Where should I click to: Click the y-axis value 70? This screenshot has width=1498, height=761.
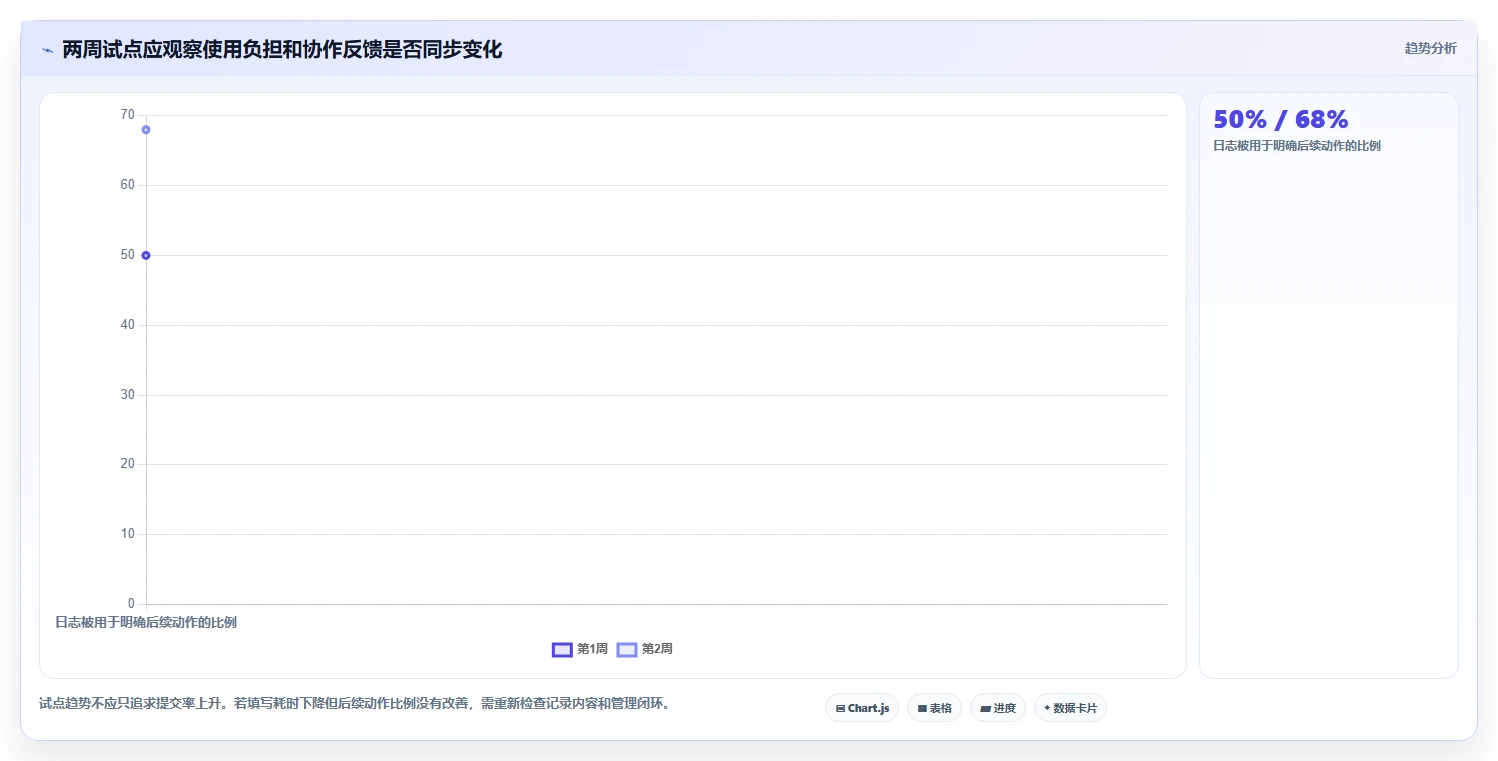(x=127, y=115)
